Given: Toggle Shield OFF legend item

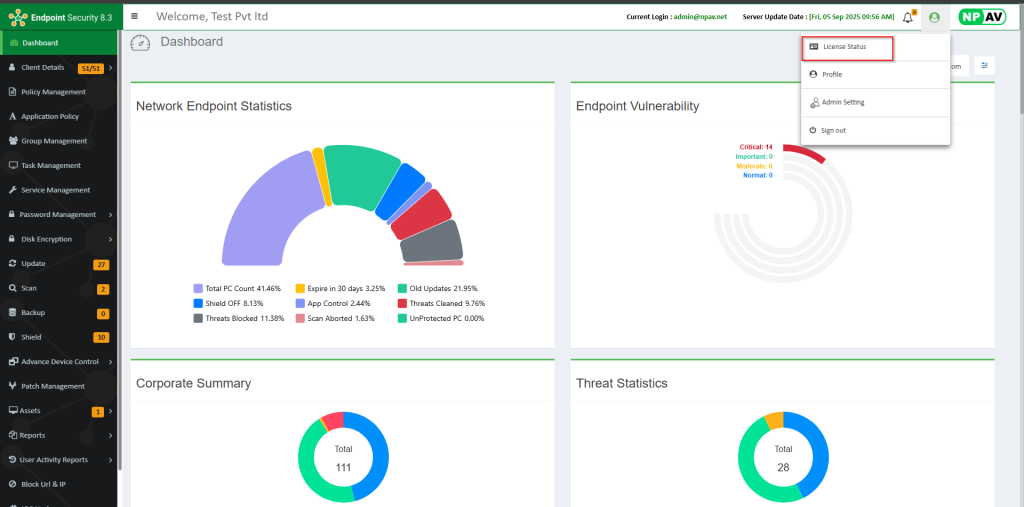Looking at the screenshot, I should [x=231, y=303].
